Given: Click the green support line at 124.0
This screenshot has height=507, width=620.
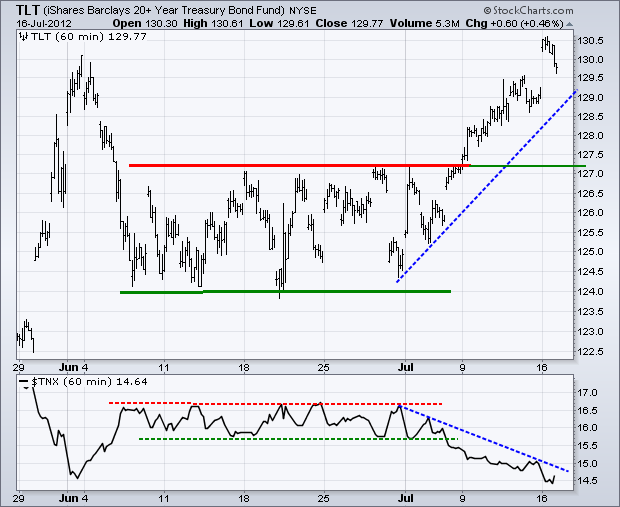Looking at the screenshot, I should (x=285, y=292).
